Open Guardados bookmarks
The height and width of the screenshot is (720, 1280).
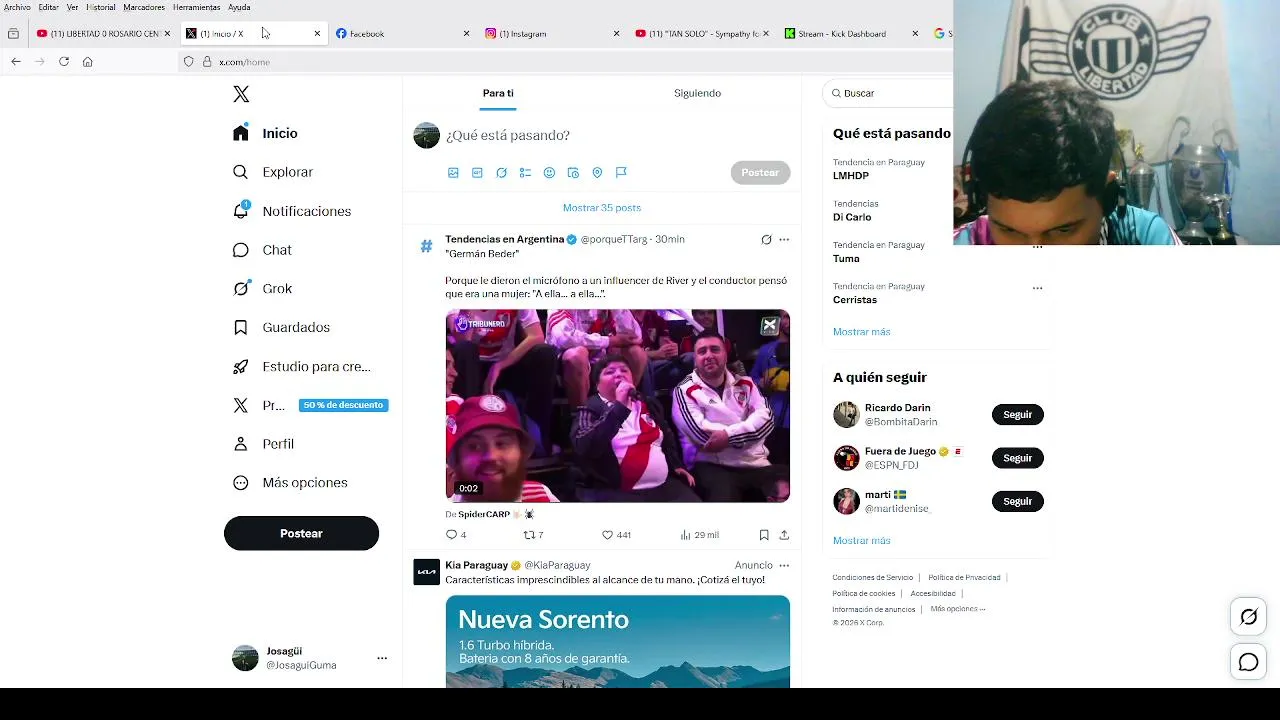(281, 327)
